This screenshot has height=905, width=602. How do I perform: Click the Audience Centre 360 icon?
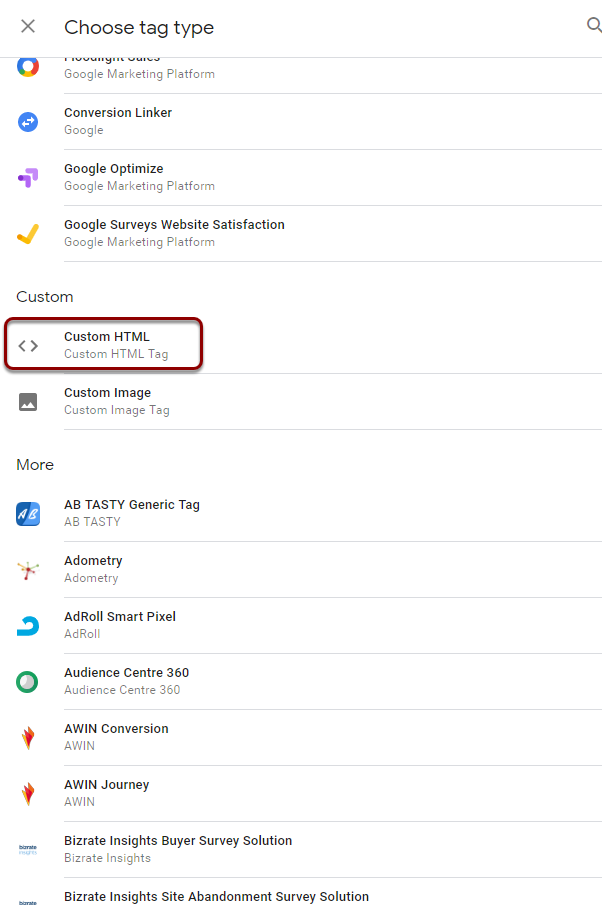28,682
